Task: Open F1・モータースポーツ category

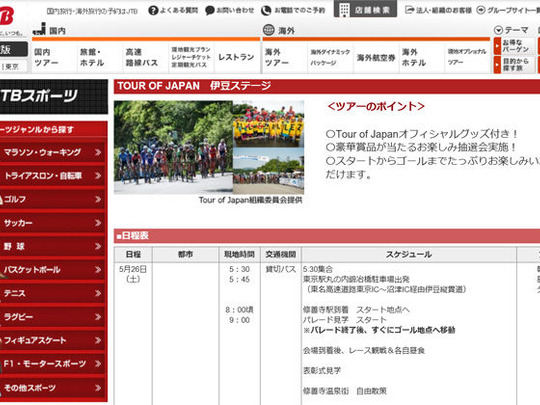Action: 52,364
